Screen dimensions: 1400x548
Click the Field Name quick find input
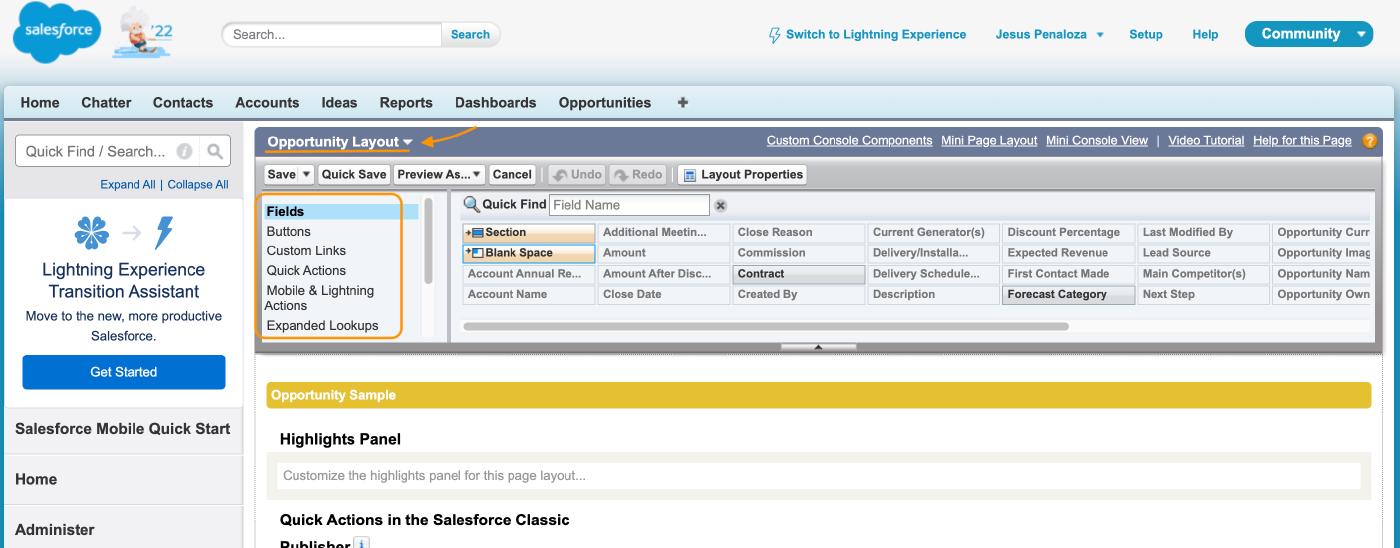pos(629,205)
